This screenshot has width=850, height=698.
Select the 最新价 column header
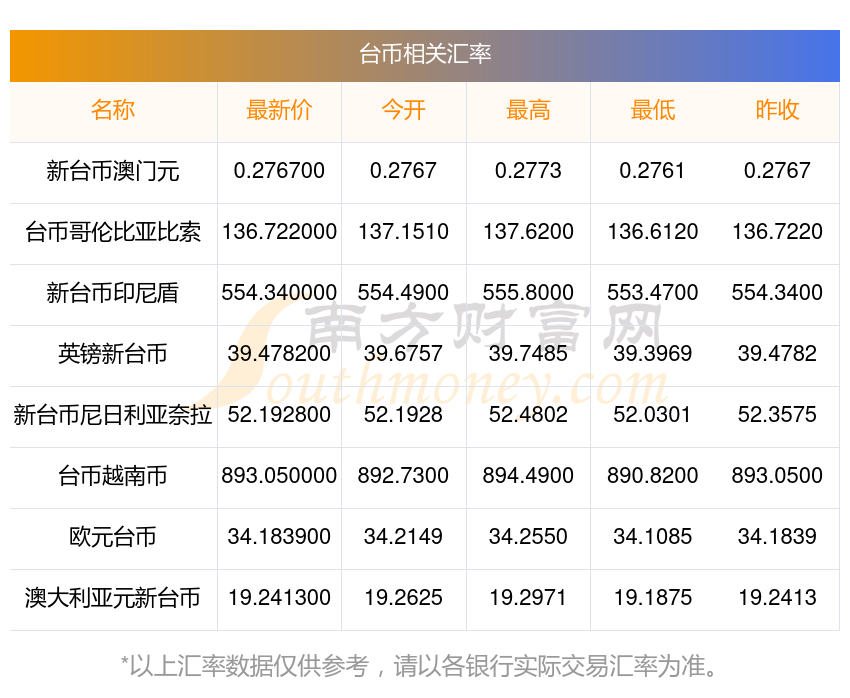(x=279, y=110)
